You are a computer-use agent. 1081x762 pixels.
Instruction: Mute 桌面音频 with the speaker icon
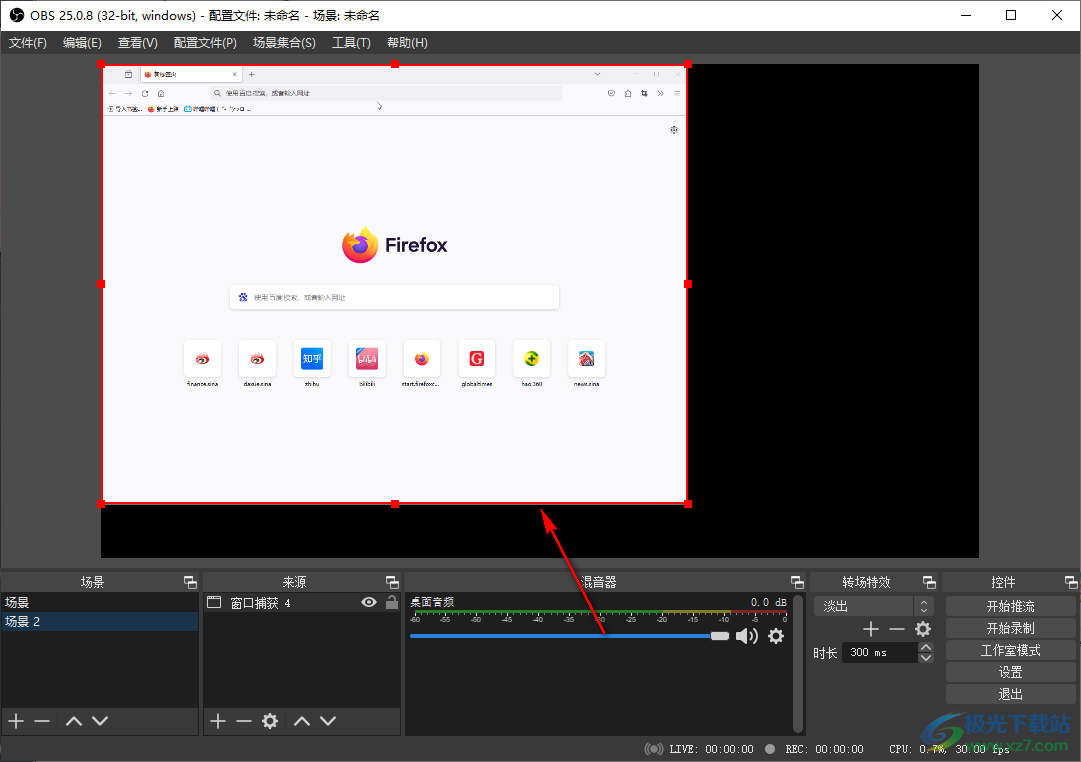point(747,636)
